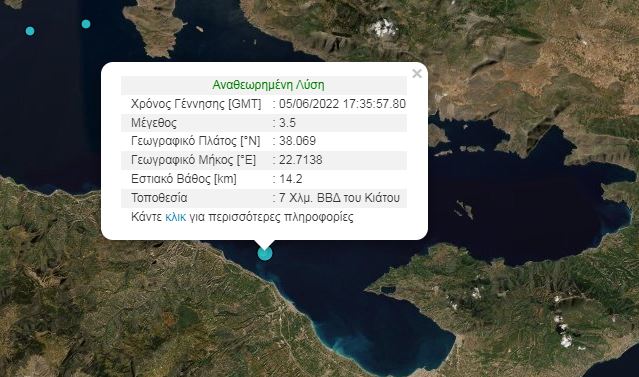
Task: Click the "Μέγεθος" row label
Action: (x=154, y=123)
